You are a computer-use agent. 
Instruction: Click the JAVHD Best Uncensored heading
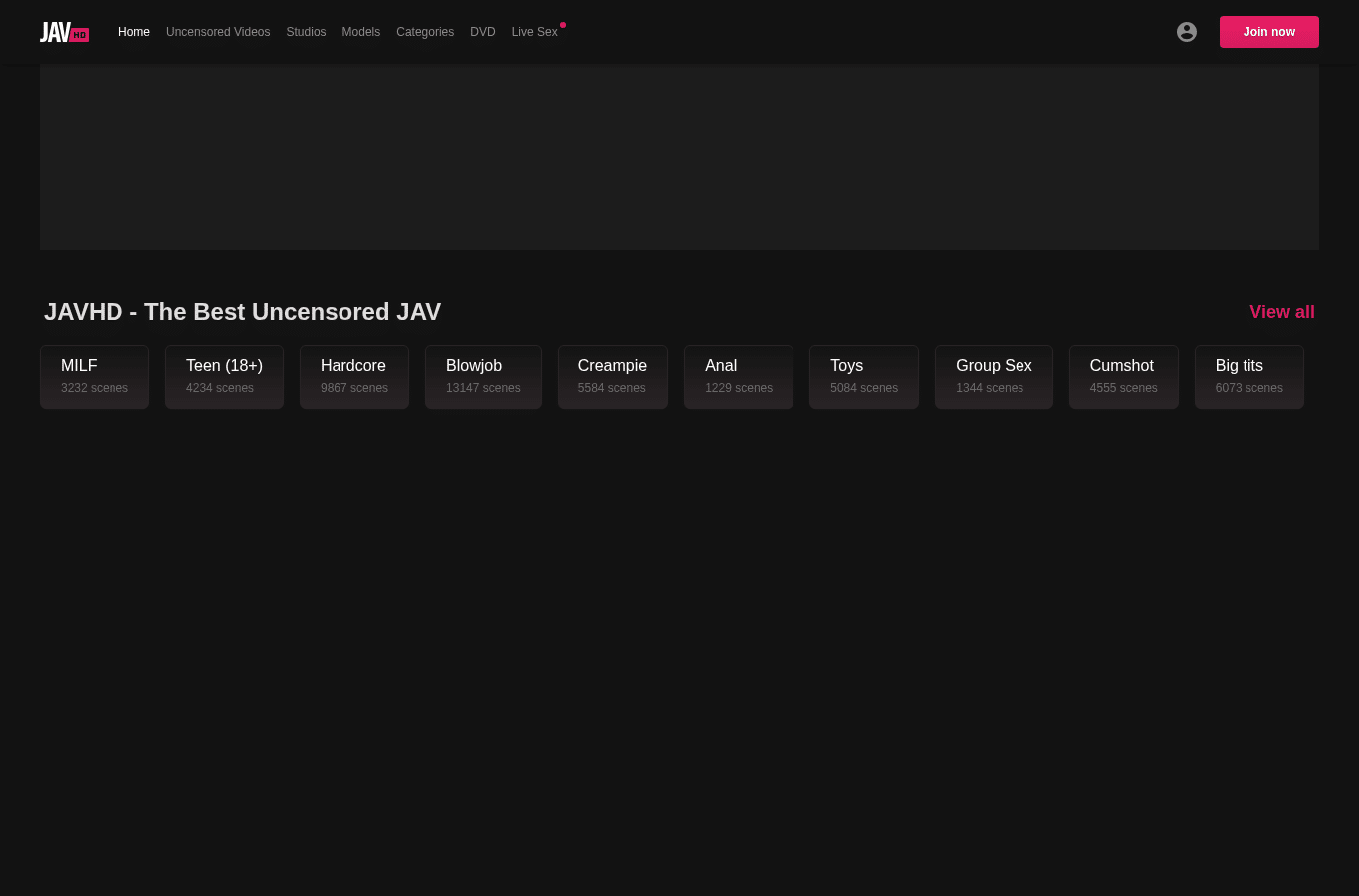pyautogui.click(x=242, y=312)
